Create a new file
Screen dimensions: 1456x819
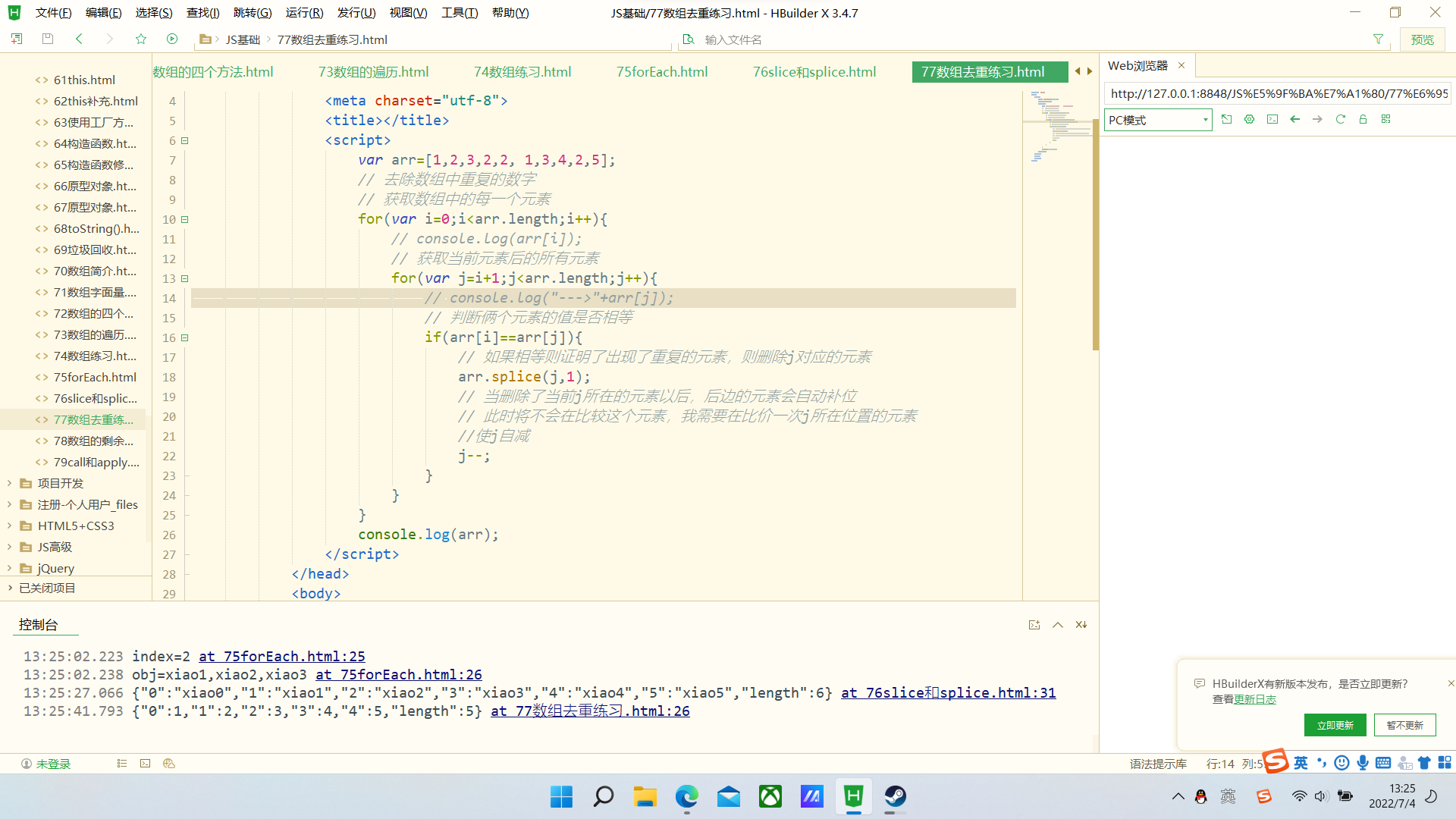coord(16,39)
